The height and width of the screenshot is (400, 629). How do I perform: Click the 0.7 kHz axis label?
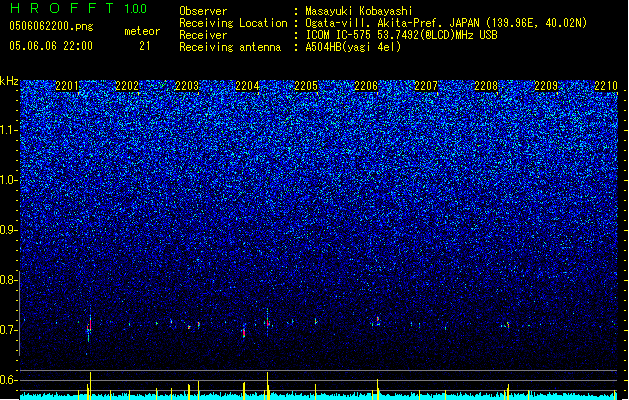coord(9,330)
